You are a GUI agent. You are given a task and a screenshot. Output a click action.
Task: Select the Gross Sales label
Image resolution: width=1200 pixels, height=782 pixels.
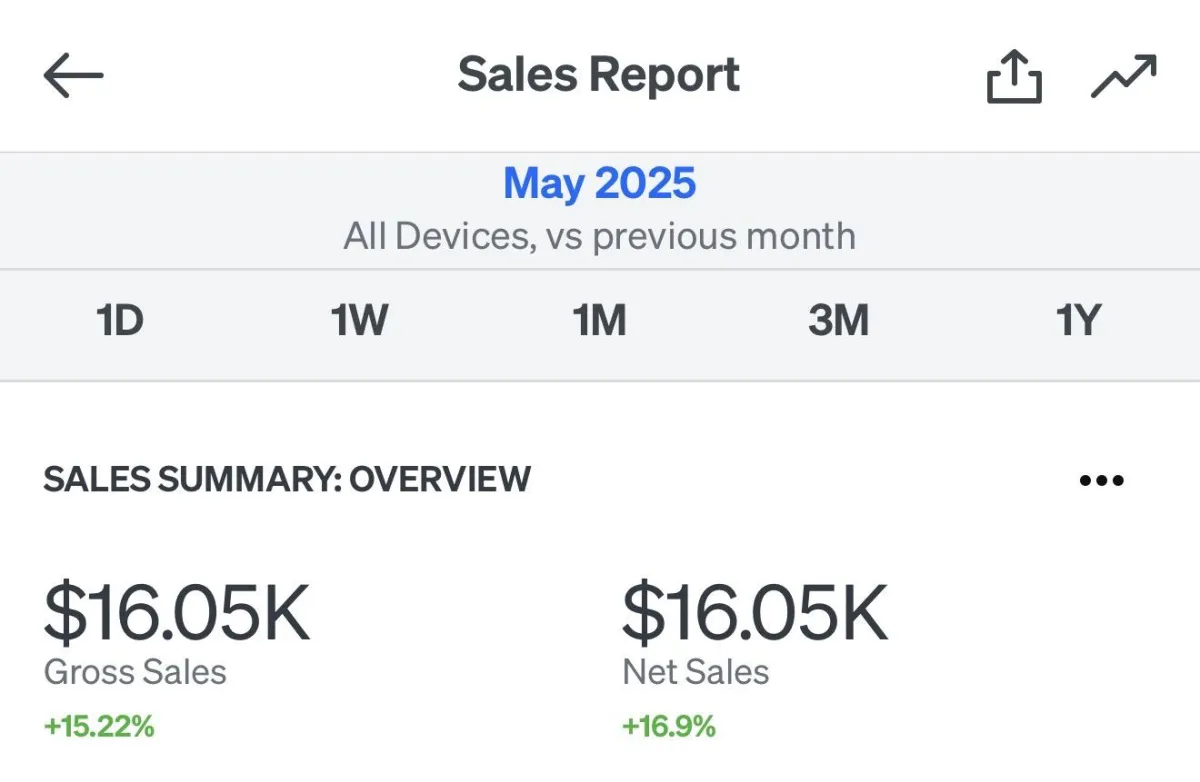pyautogui.click(x=135, y=671)
